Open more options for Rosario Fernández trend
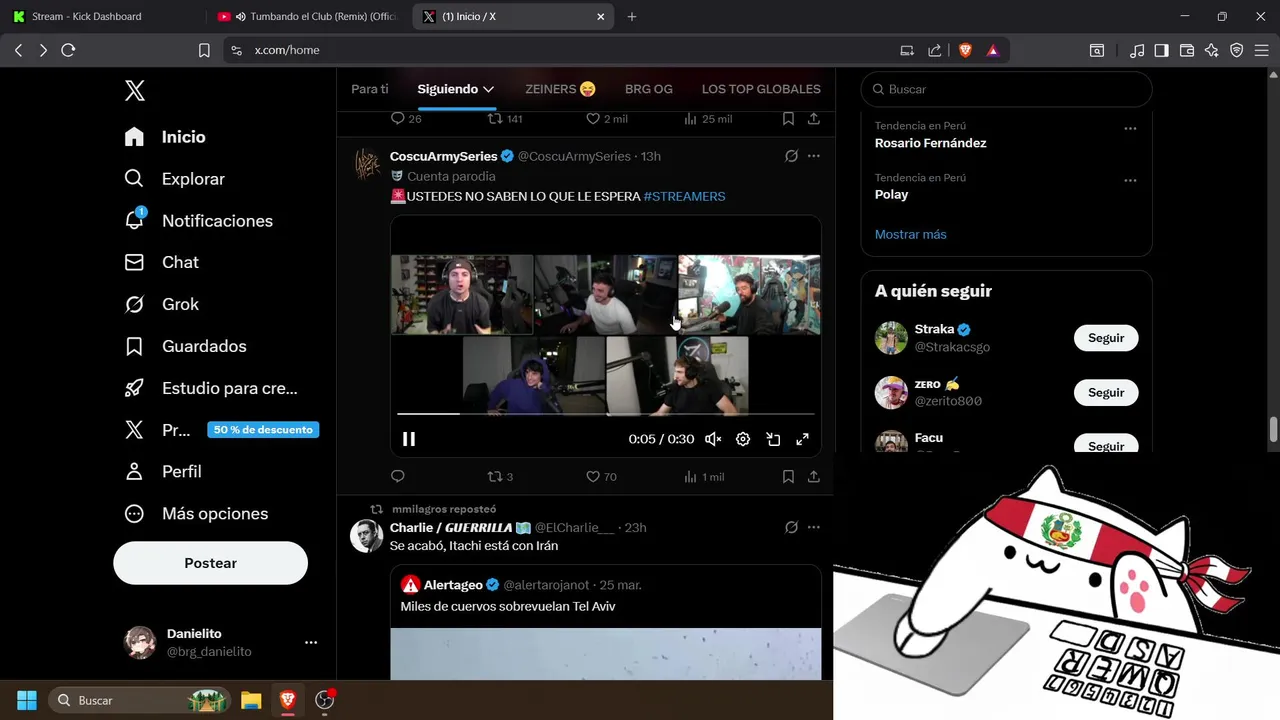1280x720 pixels. (x=1130, y=128)
